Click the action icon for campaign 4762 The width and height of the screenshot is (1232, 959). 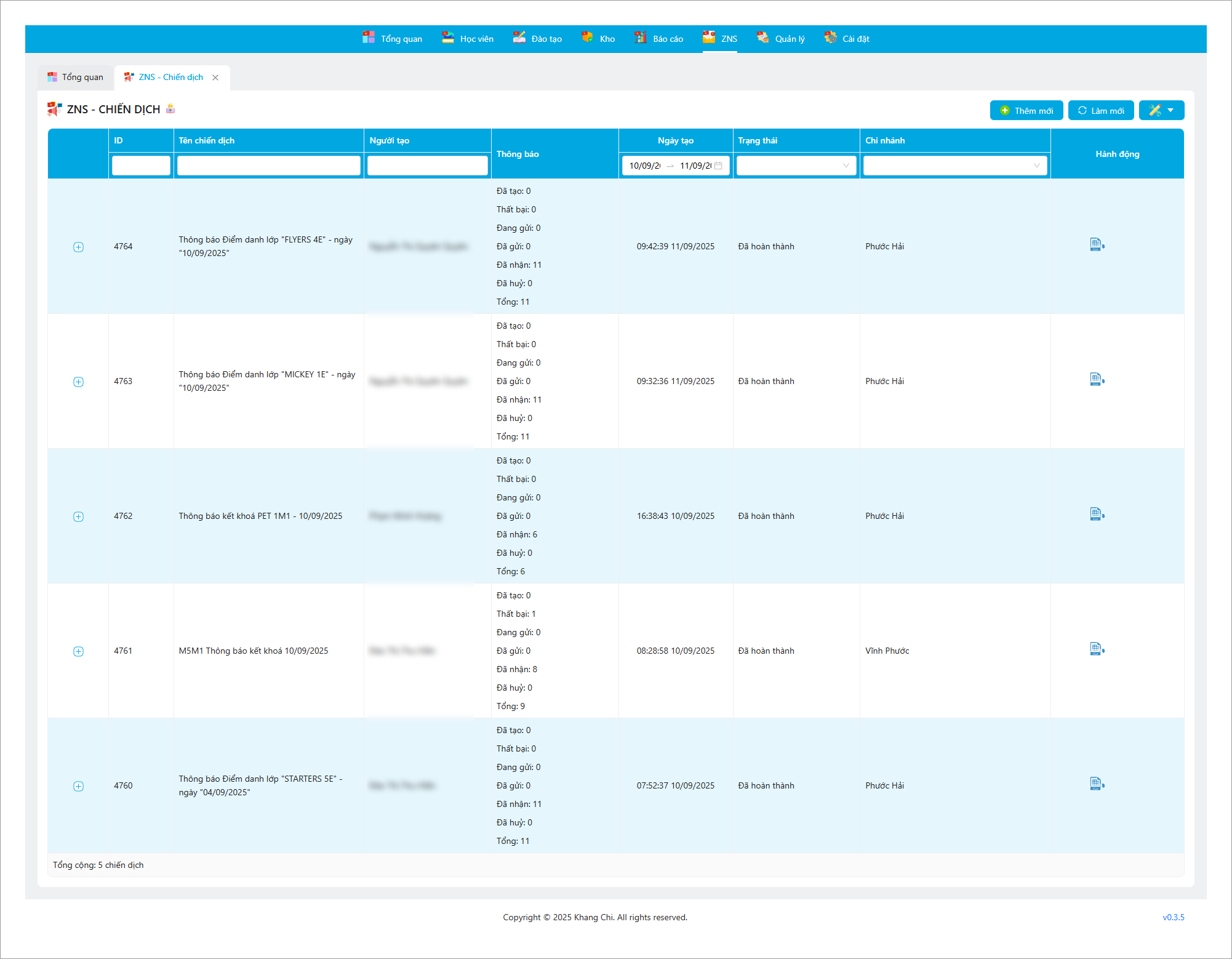point(1097,515)
